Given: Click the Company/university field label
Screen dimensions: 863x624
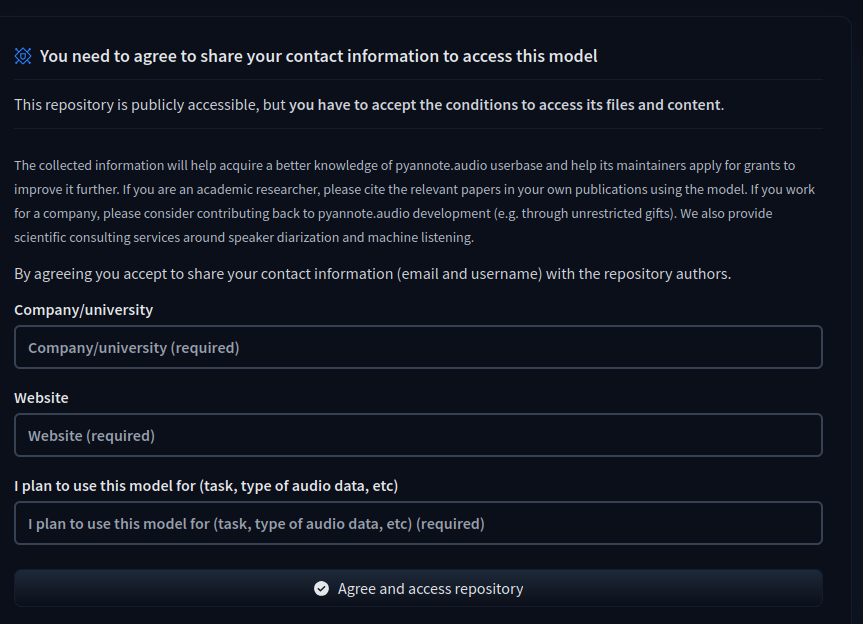Looking at the screenshot, I should (84, 310).
